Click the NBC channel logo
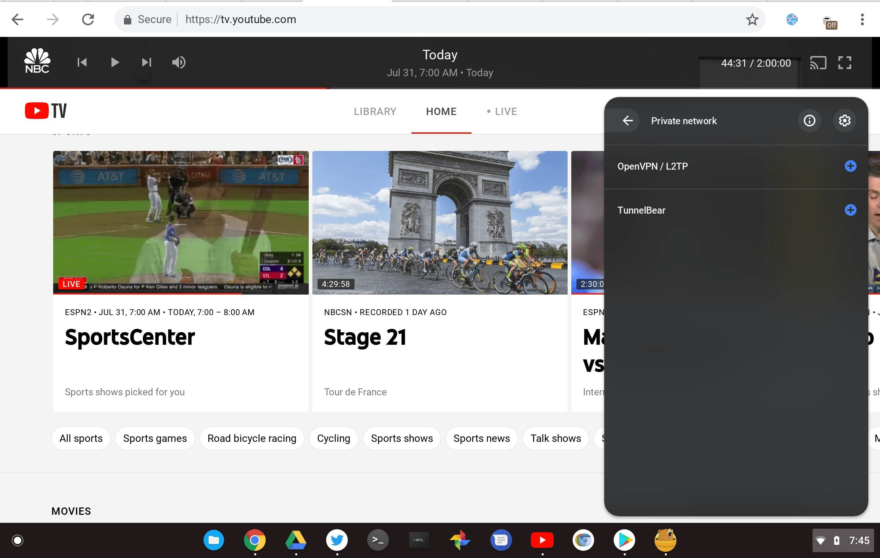The image size is (880, 558). 37,61
